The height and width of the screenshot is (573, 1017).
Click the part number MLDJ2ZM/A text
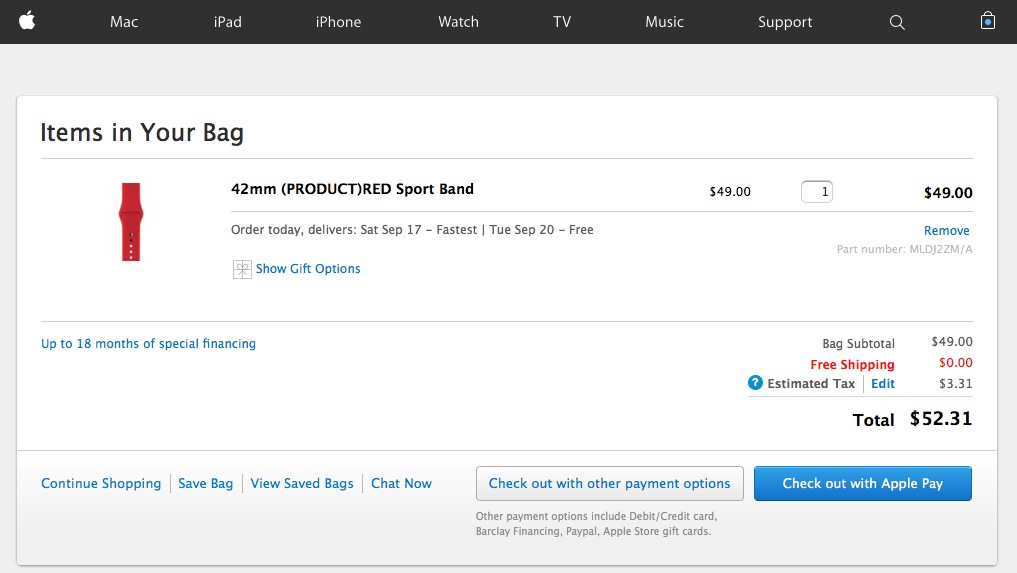tap(904, 249)
